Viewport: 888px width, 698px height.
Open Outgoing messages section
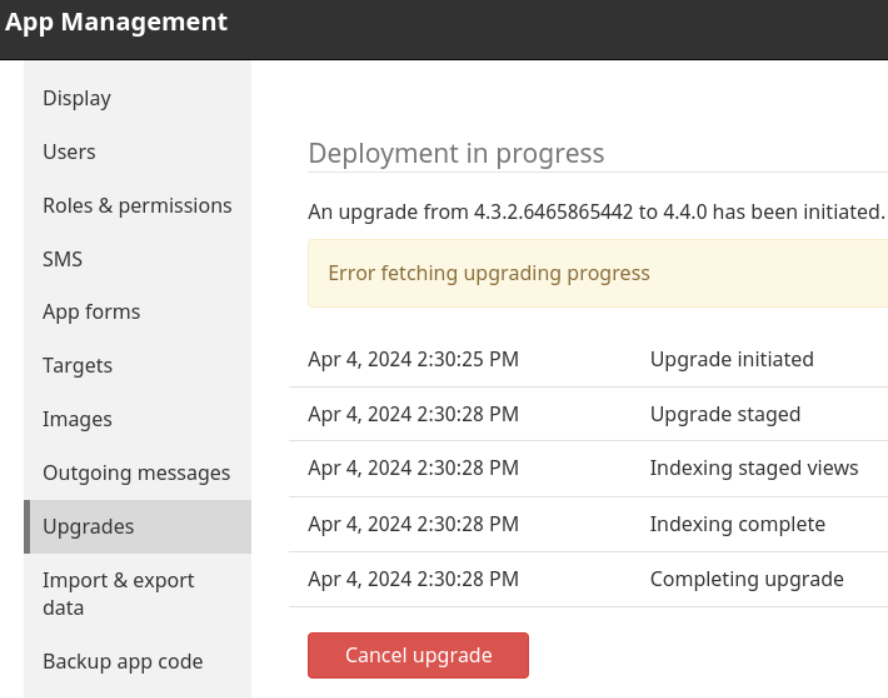(136, 473)
